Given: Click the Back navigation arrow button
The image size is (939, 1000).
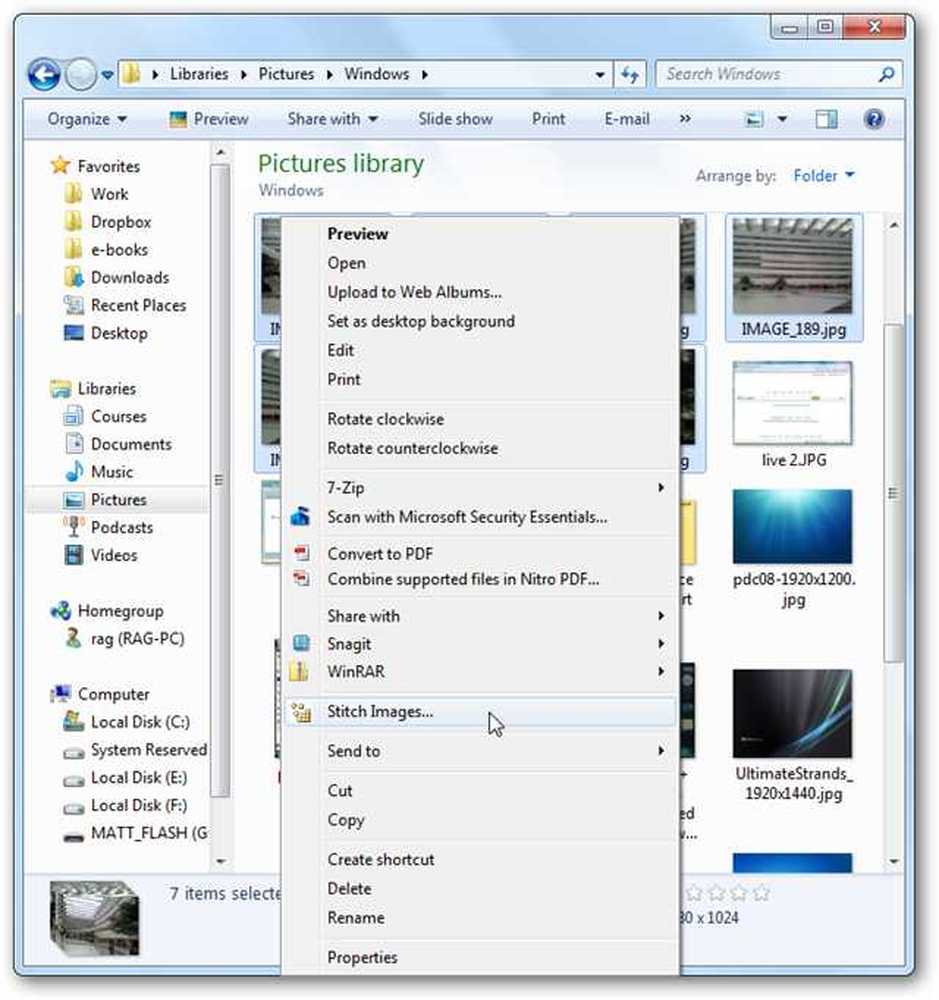Looking at the screenshot, I should (x=43, y=75).
